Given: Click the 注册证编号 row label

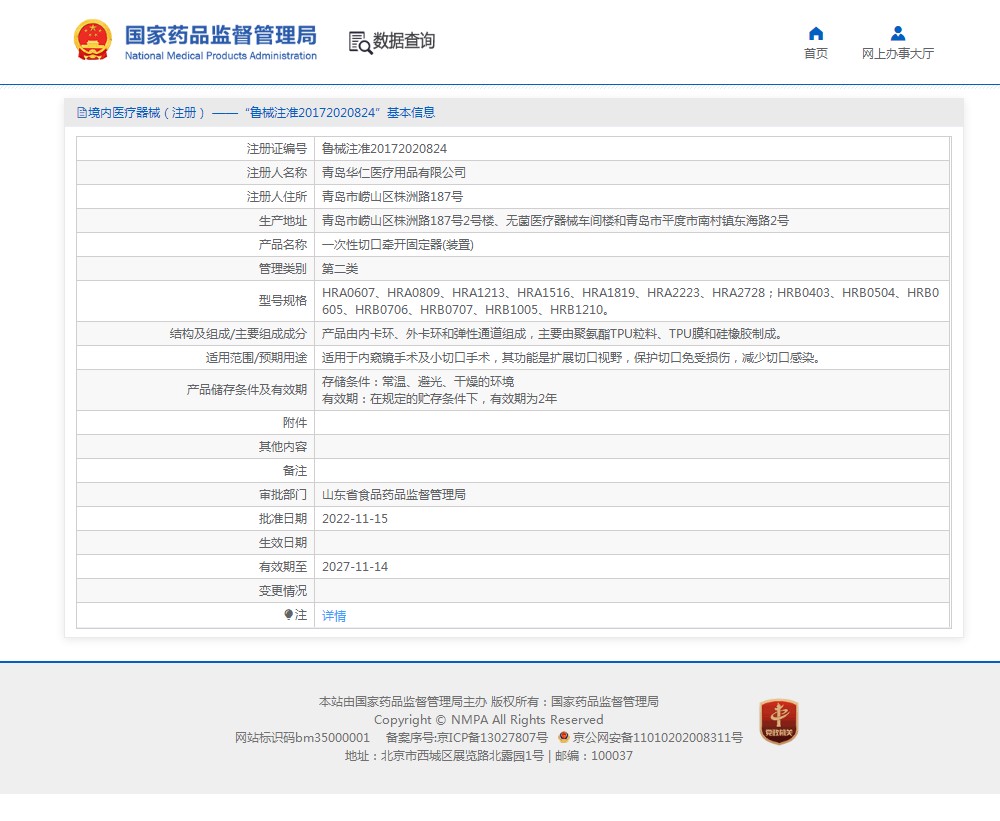Looking at the screenshot, I should pos(277,149).
